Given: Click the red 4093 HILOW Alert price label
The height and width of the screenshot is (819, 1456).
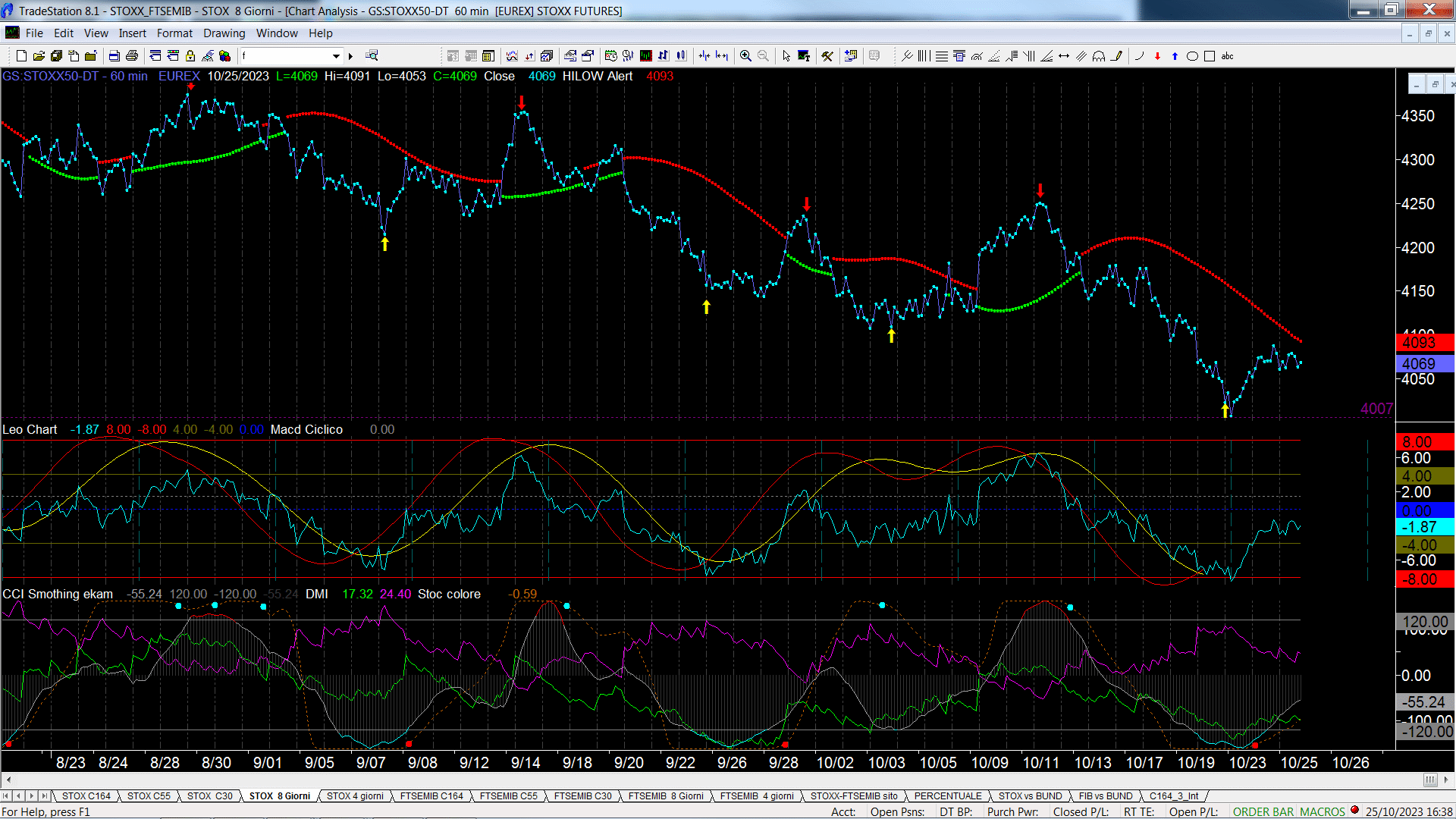Looking at the screenshot, I should pos(1425,343).
